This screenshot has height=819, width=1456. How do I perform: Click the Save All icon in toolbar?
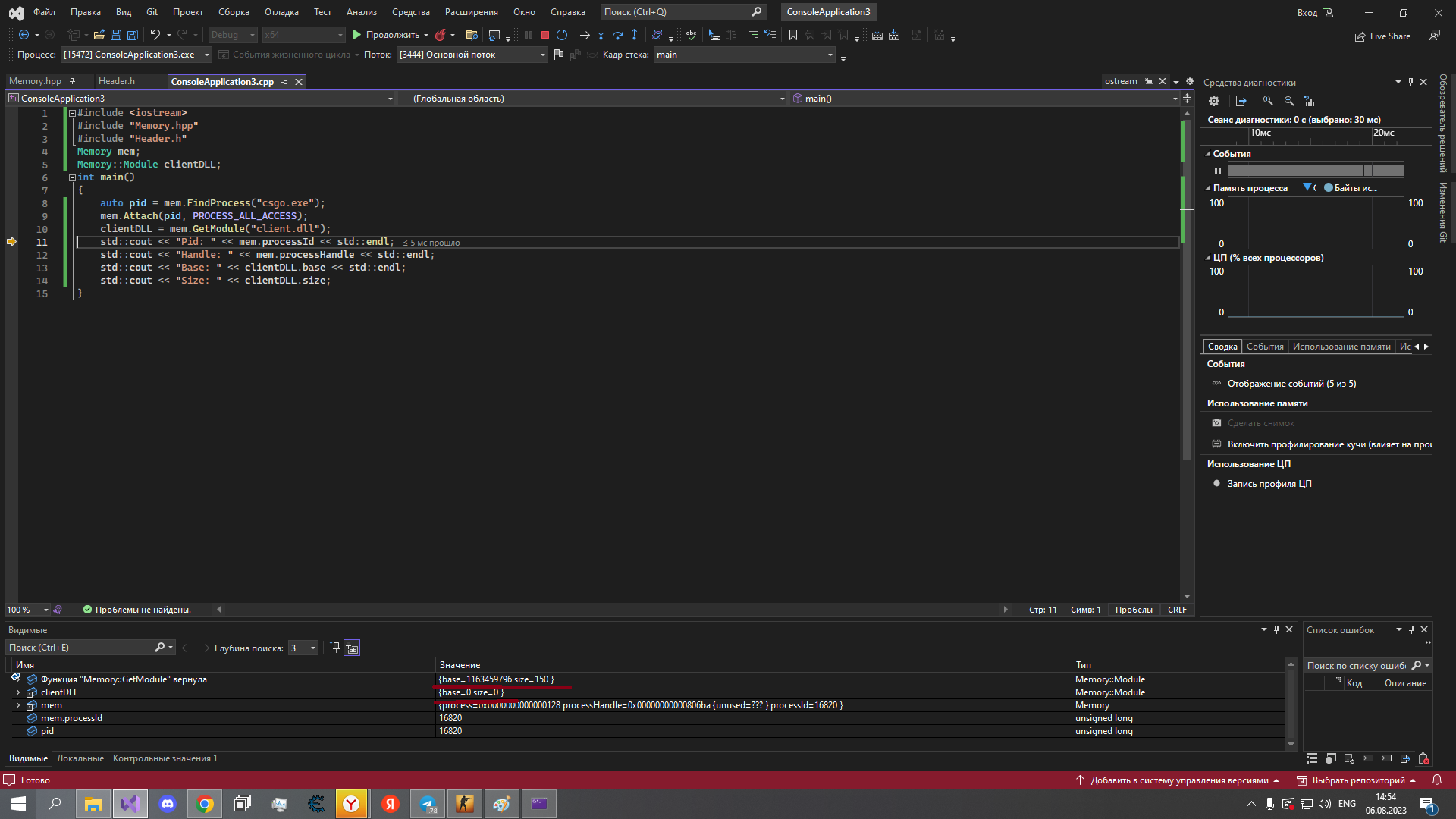pyautogui.click(x=132, y=35)
